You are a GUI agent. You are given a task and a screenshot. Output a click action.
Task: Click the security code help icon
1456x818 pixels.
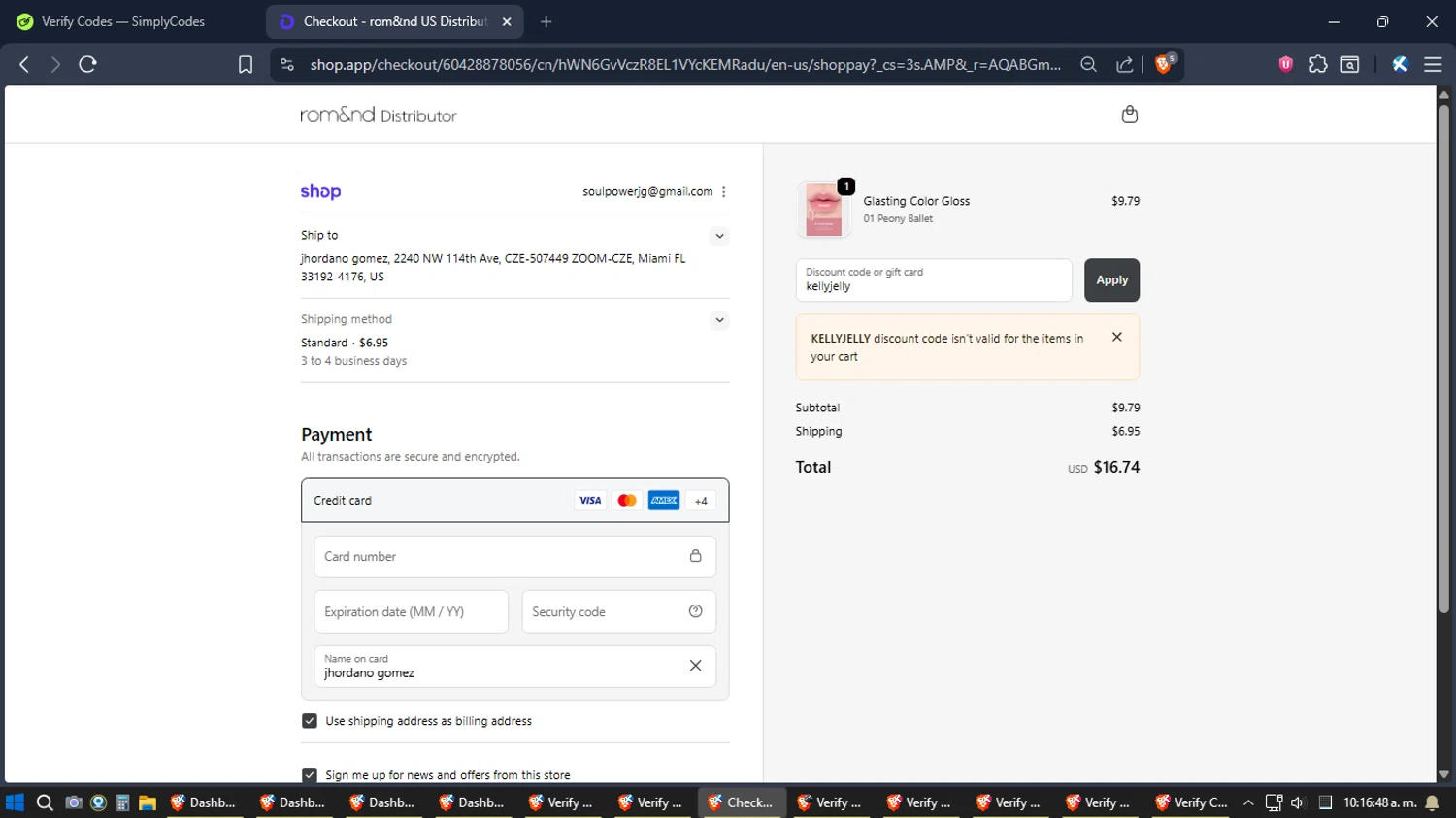pyautogui.click(x=695, y=611)
